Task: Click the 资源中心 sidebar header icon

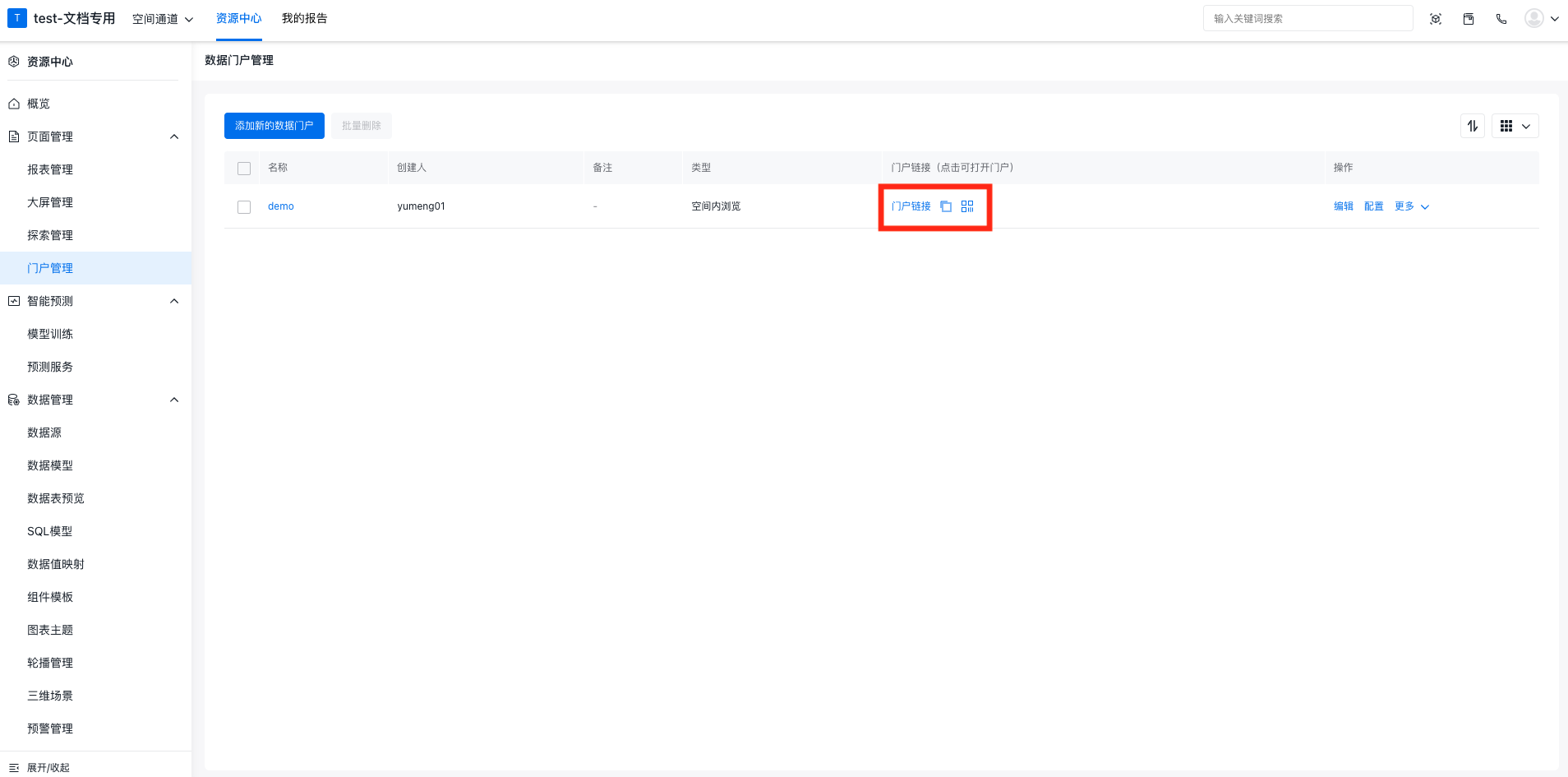Action: (x=14, y=62)
